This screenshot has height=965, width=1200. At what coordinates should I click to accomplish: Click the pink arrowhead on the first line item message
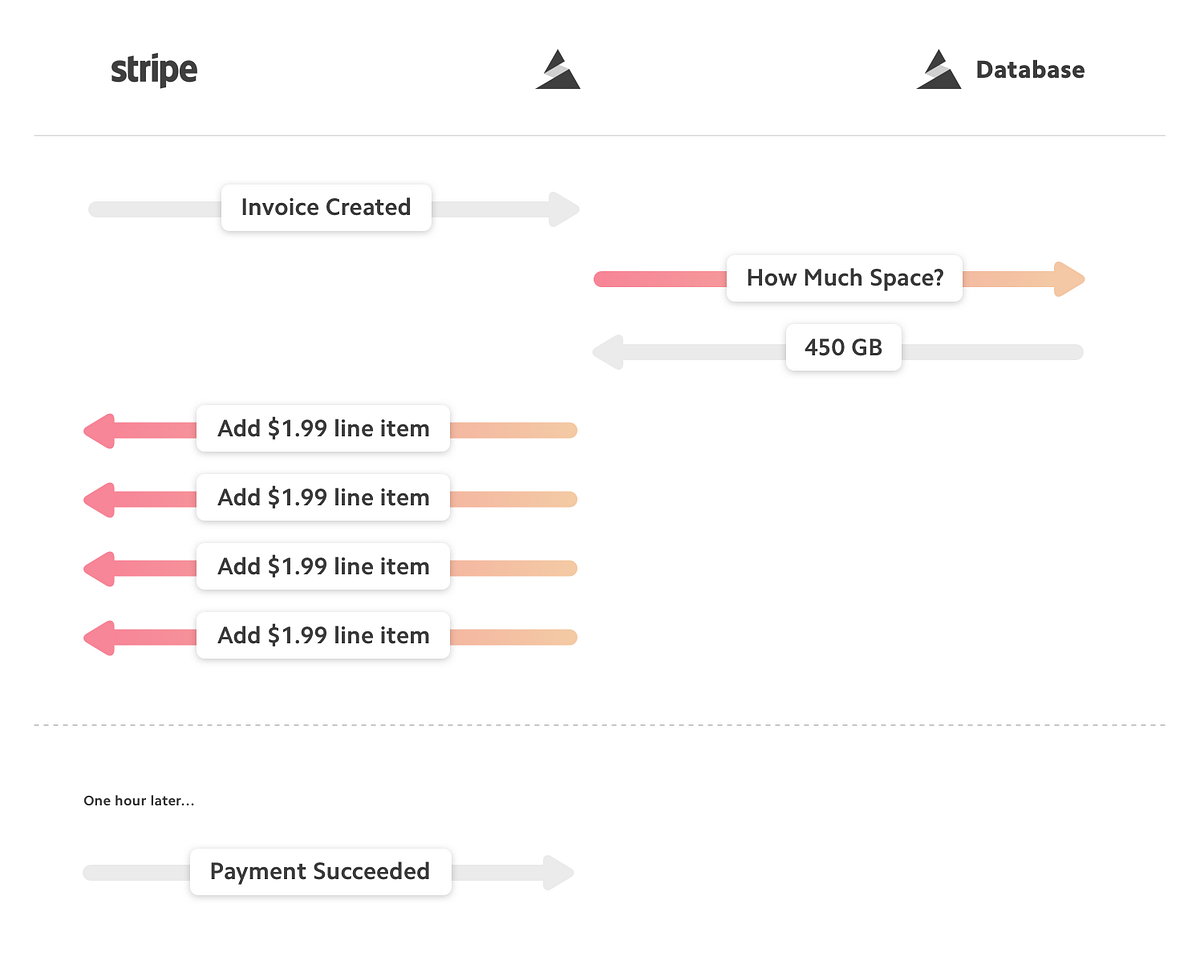tap(100, 430)
